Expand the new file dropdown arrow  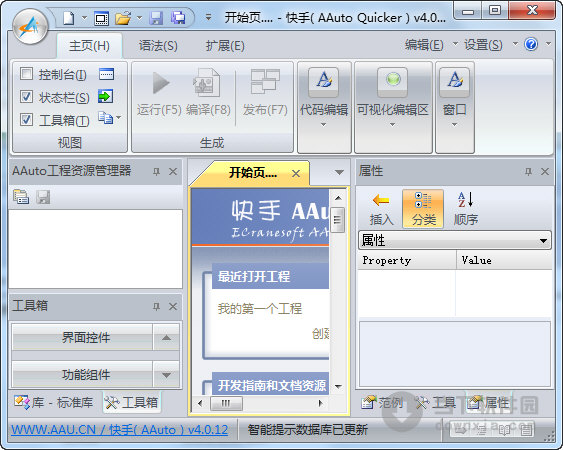pos(84,18)
